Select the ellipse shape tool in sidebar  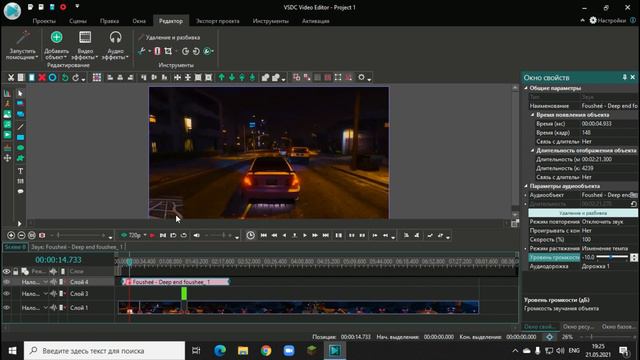coord(20,148)
